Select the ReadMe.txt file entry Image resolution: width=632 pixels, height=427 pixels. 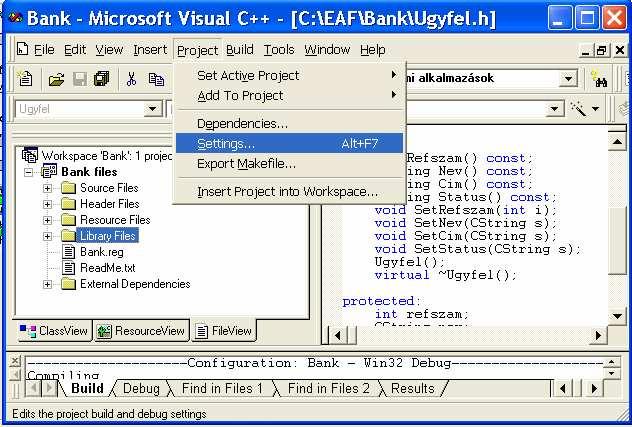click(108, 268)
